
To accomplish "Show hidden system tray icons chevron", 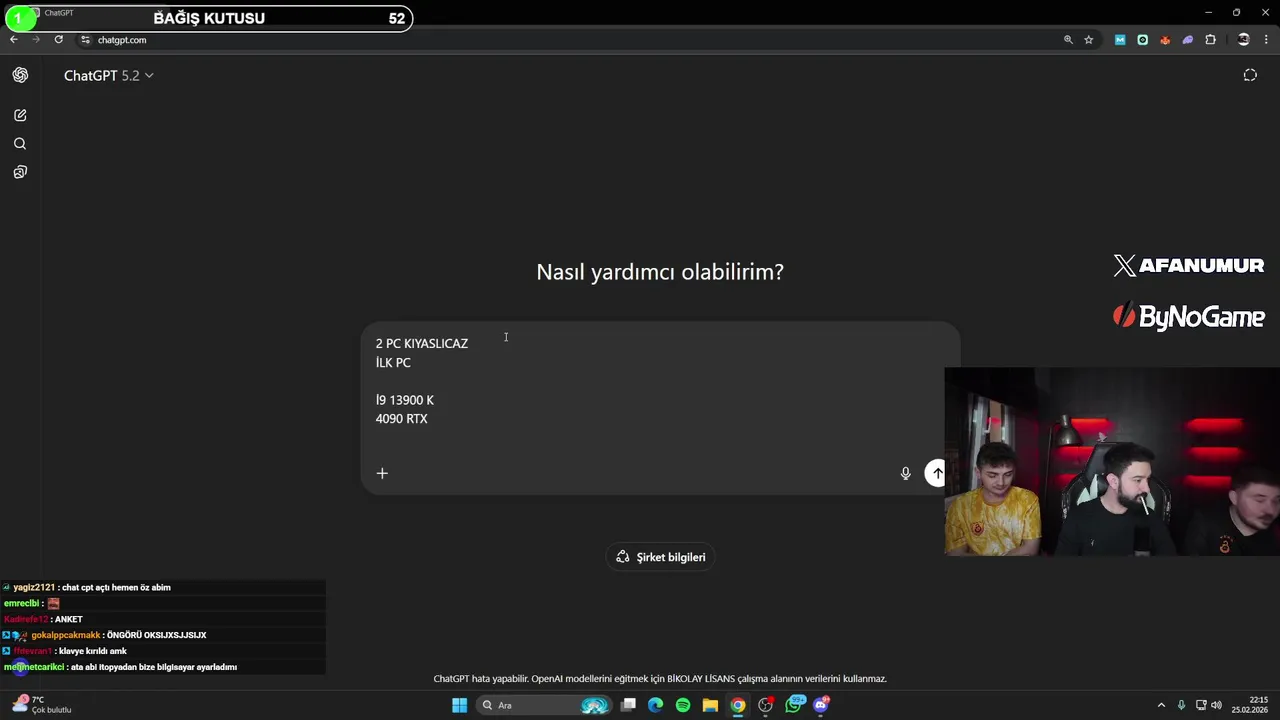I will coord(1161,705).
